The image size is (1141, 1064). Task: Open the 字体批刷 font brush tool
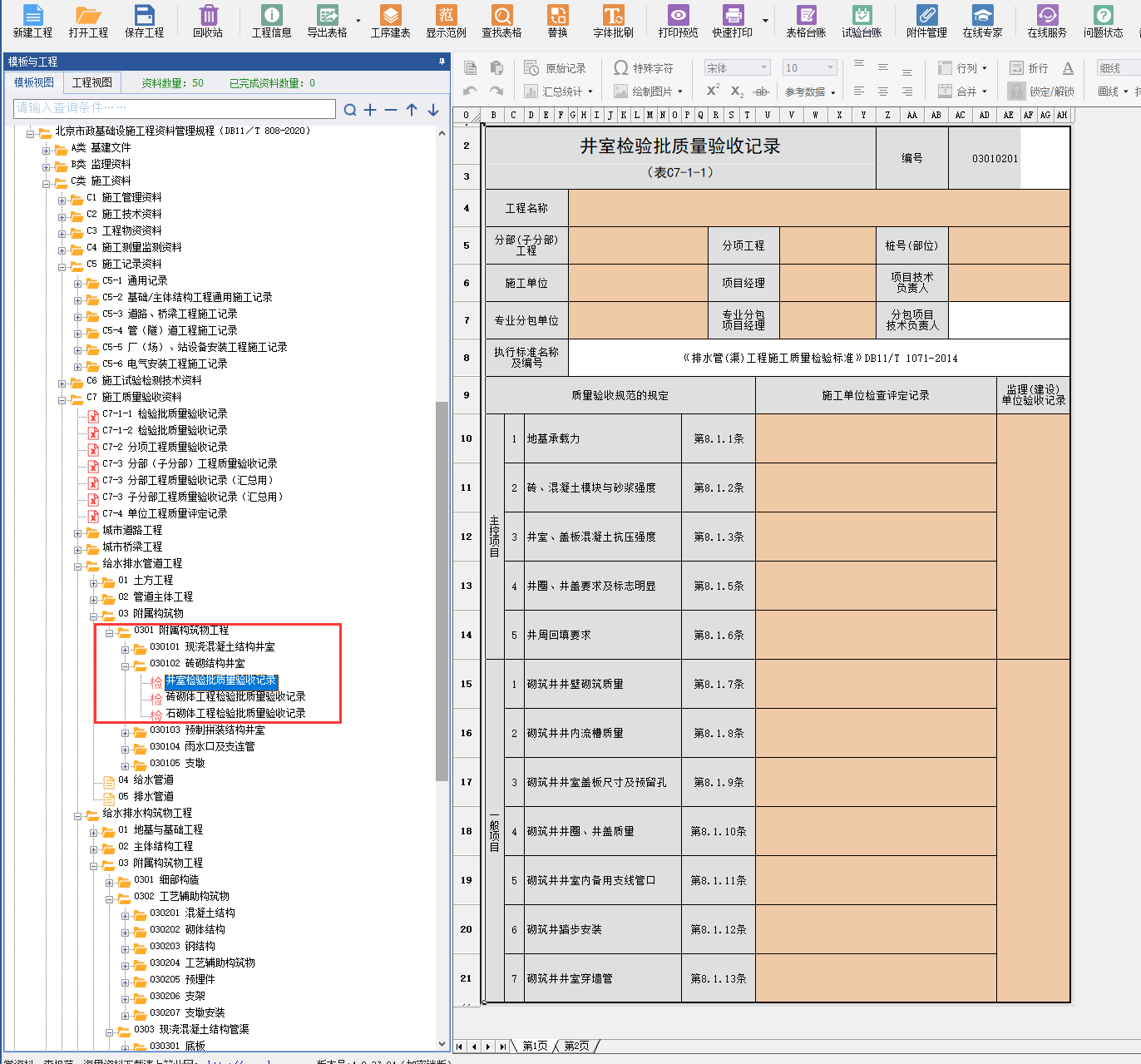[613, 21]
